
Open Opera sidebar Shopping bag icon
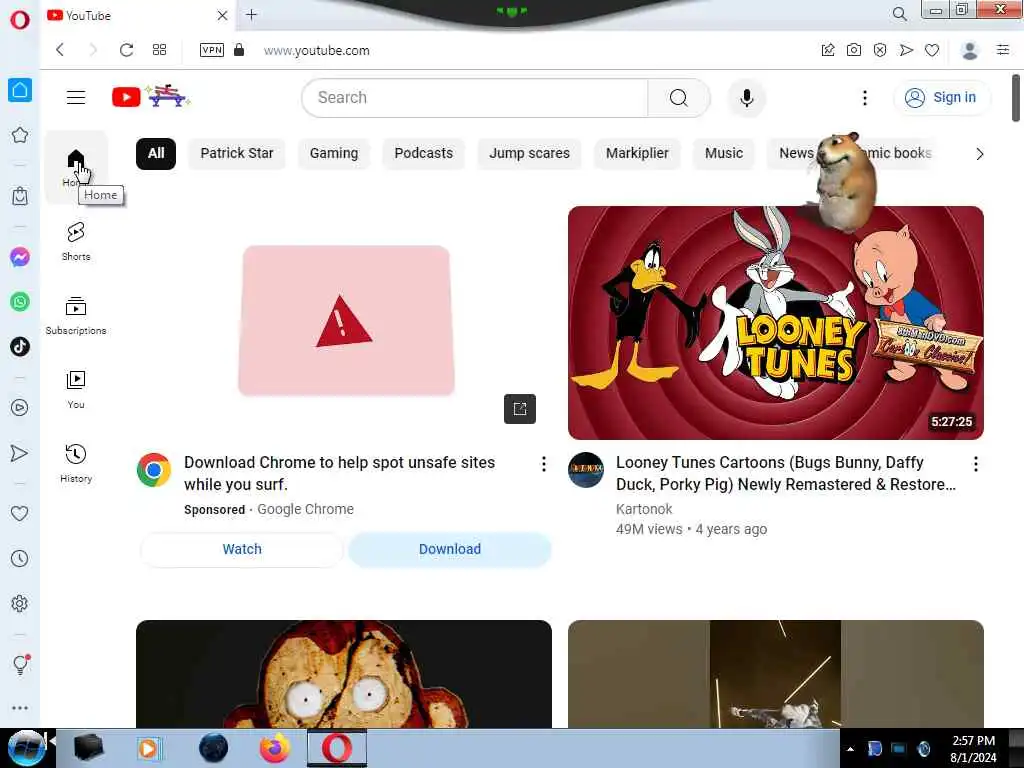(x=20, y=195)
